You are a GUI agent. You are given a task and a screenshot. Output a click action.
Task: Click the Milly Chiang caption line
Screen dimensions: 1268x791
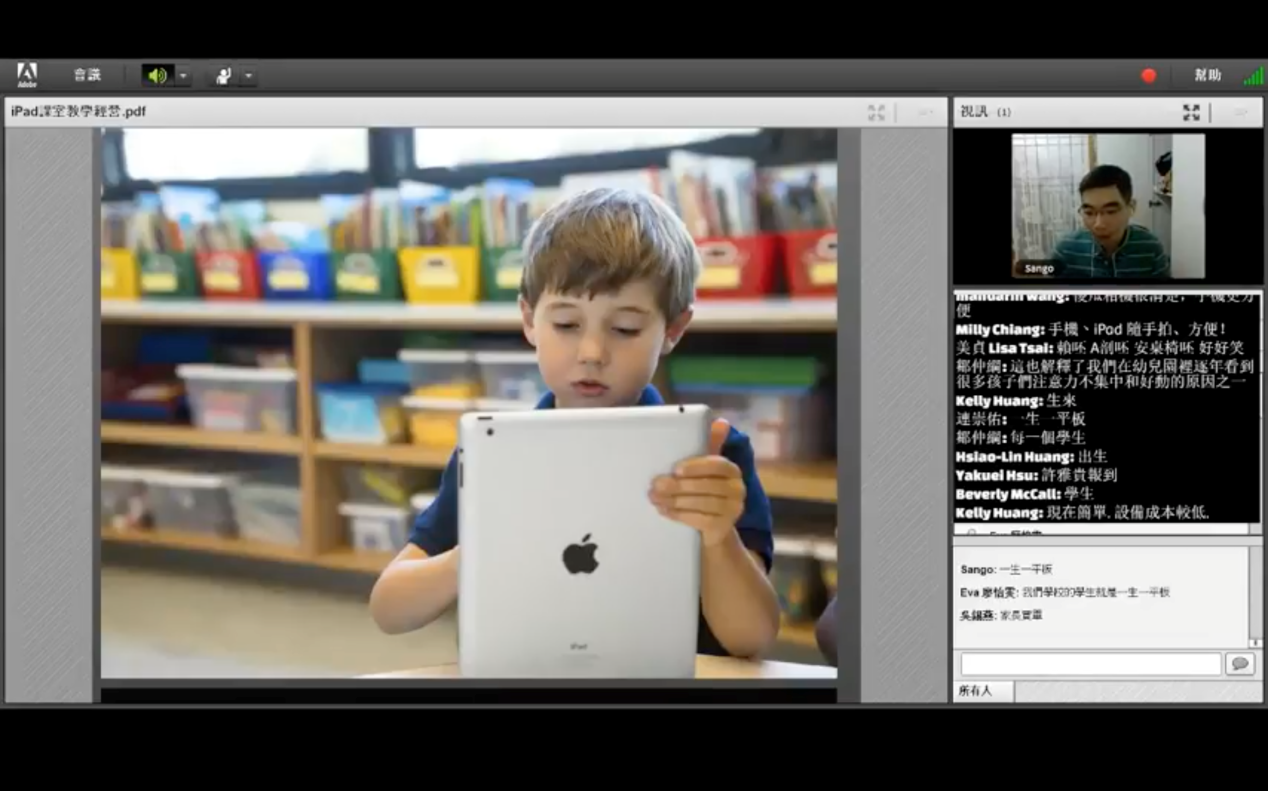coord(1090,329)
